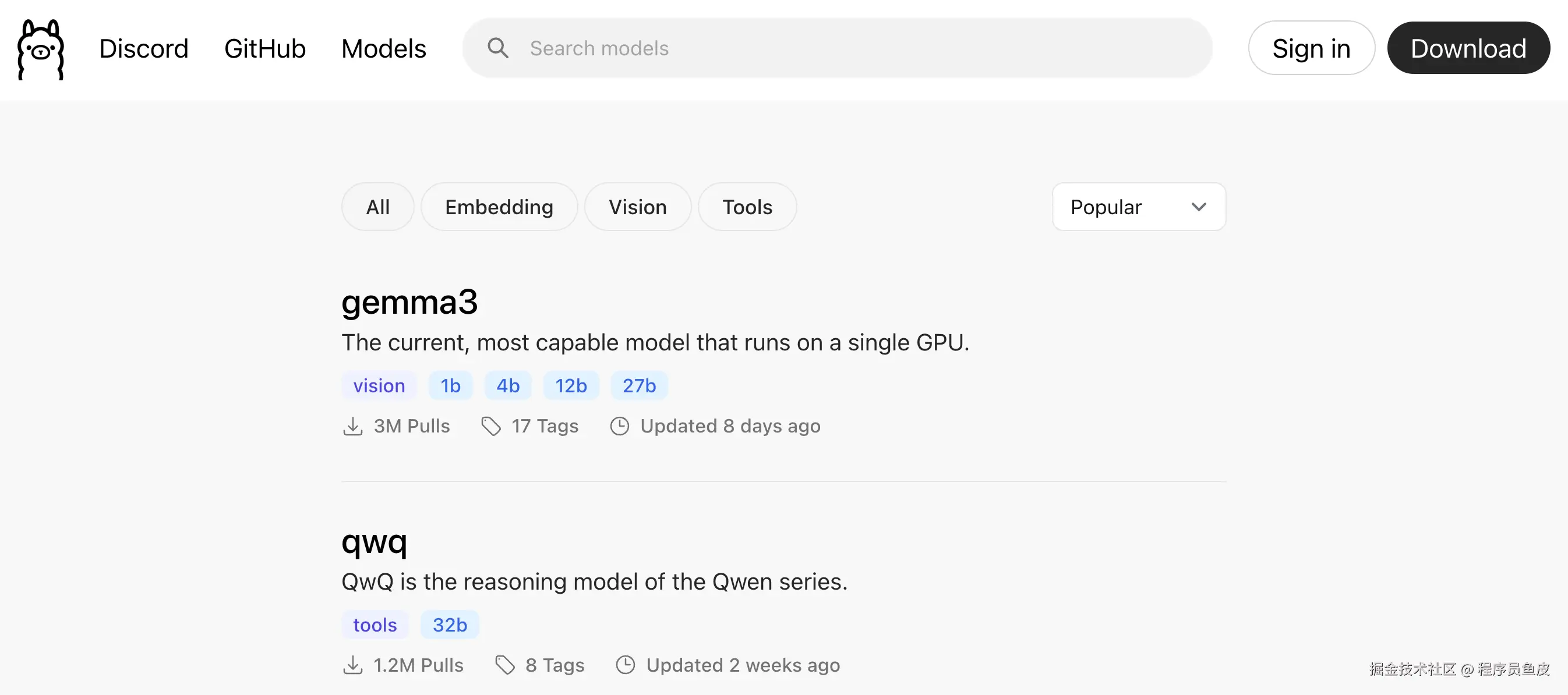The width and height of the screenshot is (1568, 695).
Task: Expand sort options via chevron arrow
Action: coord(1199,207)
